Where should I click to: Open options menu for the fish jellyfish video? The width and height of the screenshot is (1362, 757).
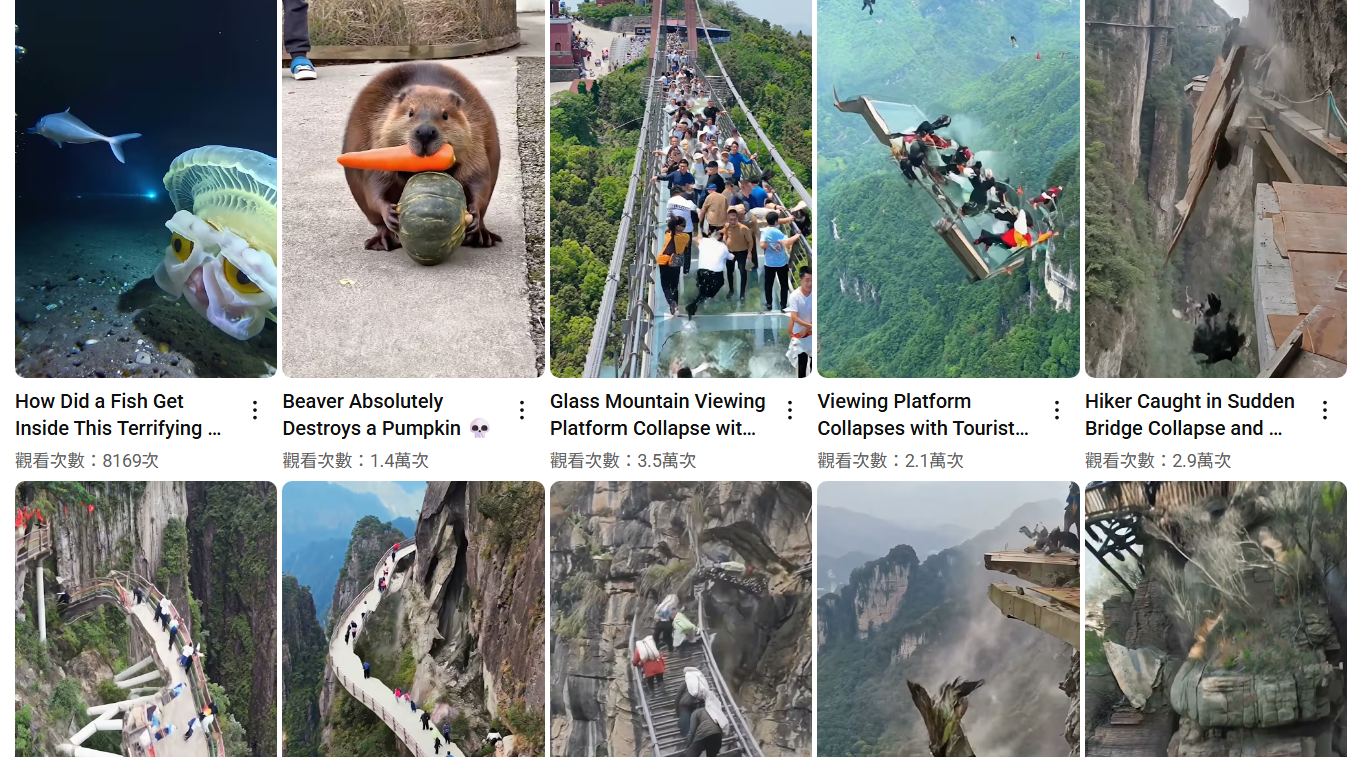[255, 410]
